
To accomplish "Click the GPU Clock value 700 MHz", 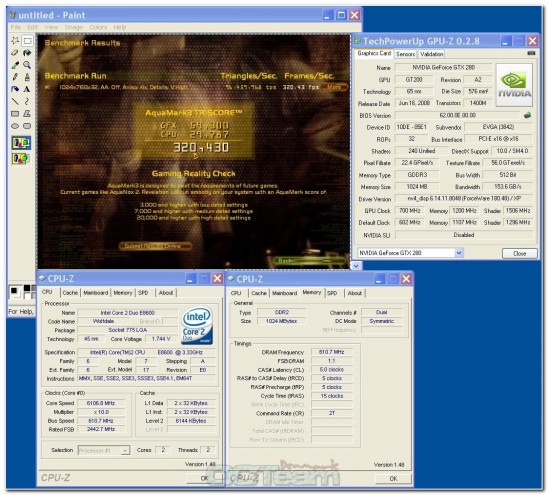I will coord(410,210).
